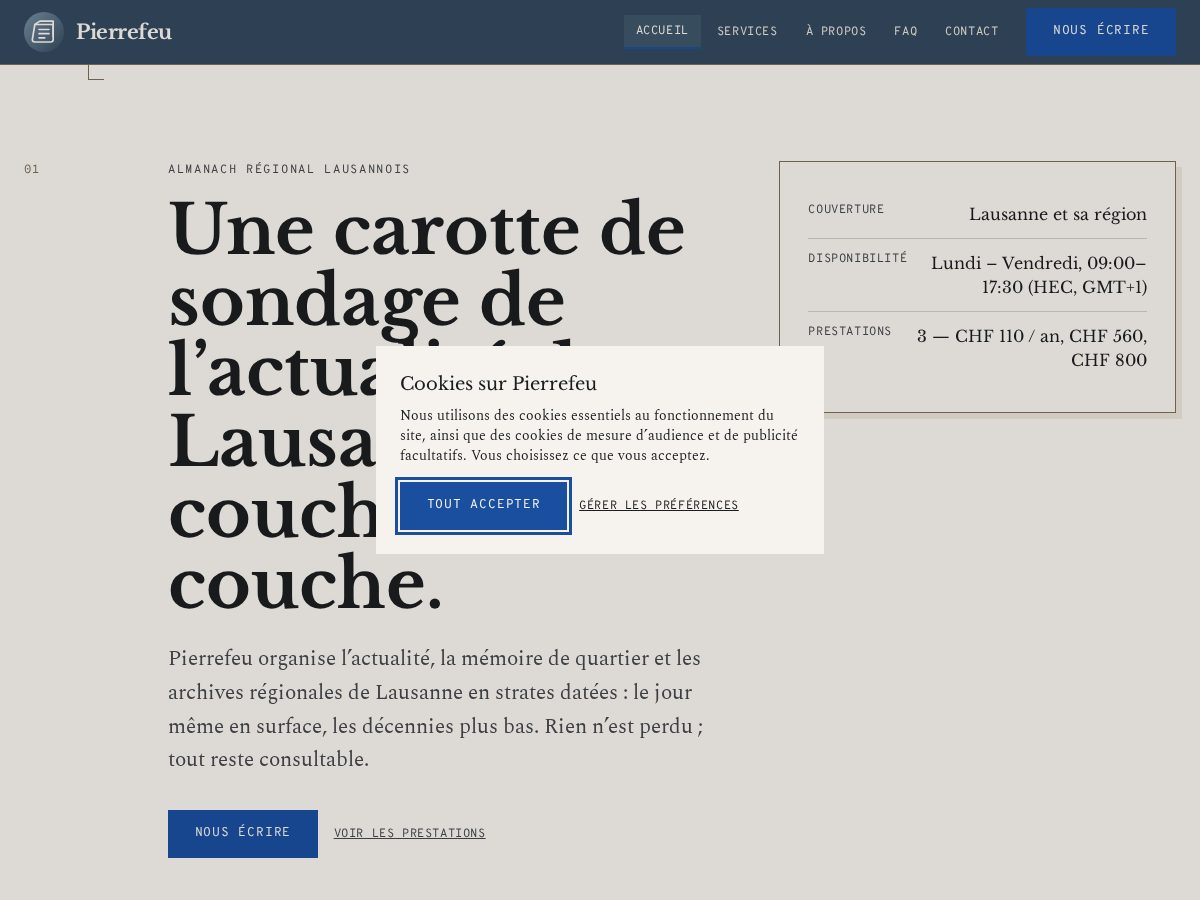Image resolution: width=1200 pixels, height=900 pixels.
Task: Click the section number 01 marker
Action: click(32, 169)
